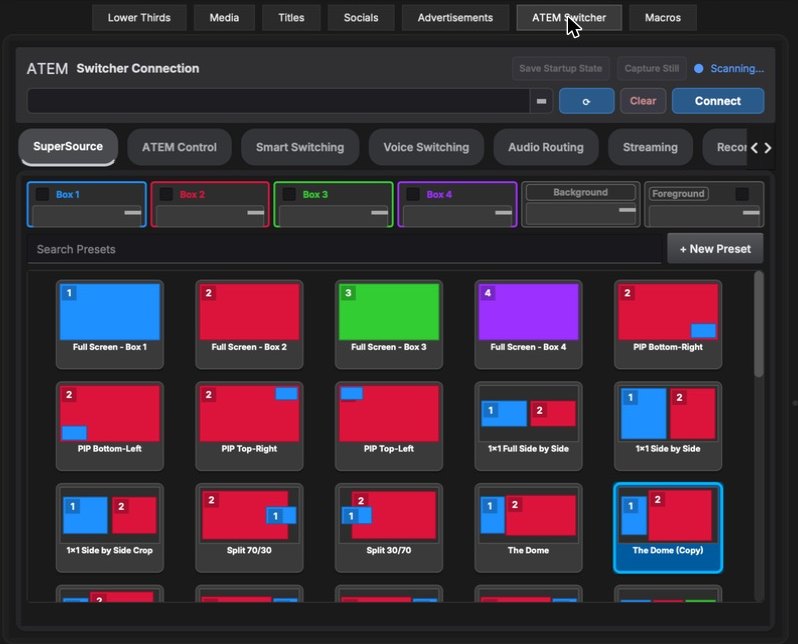The height and width of the screenshot is (644, 798).
Task: Select The Dome (Copy) preset
Action: pos(668,528)
